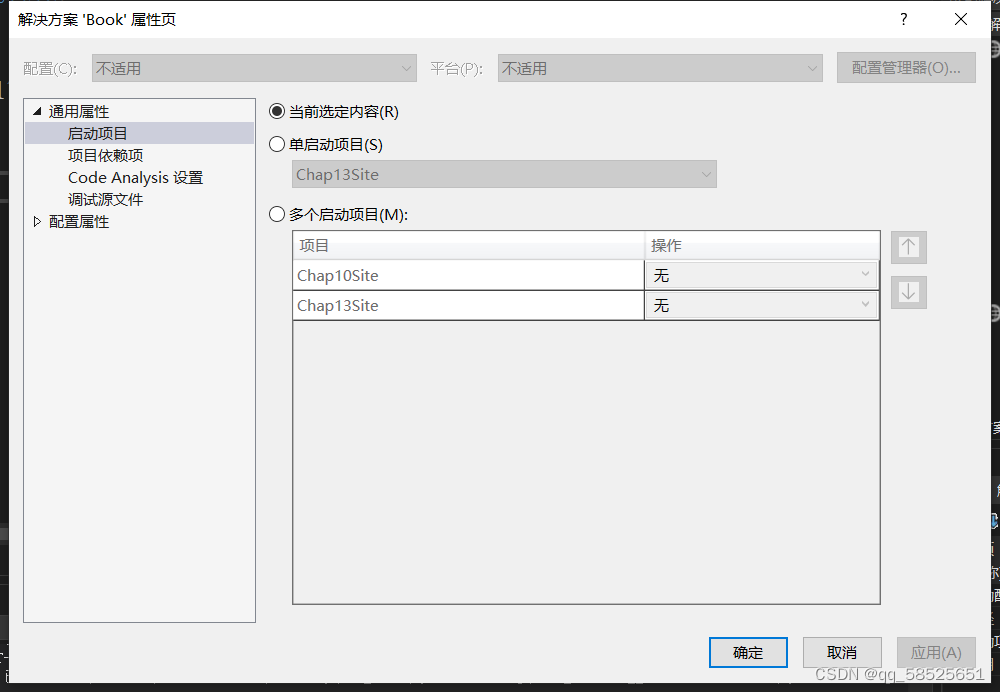Click the move up arrow button

click(x=909, y=247)
